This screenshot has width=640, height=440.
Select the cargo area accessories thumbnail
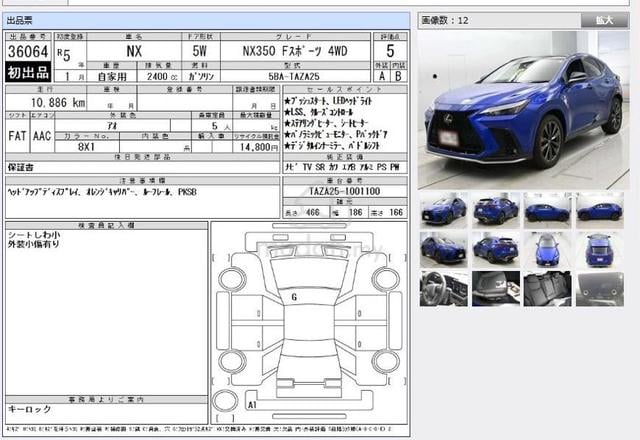point(496,289)
